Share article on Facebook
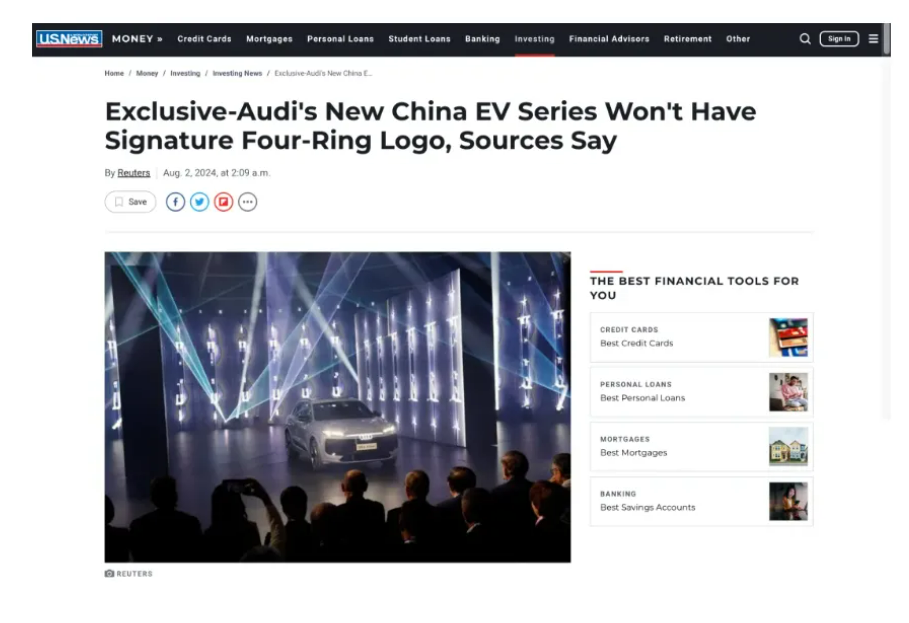The height and width of the screenshot is (623, 909). [x=175, y=202]
